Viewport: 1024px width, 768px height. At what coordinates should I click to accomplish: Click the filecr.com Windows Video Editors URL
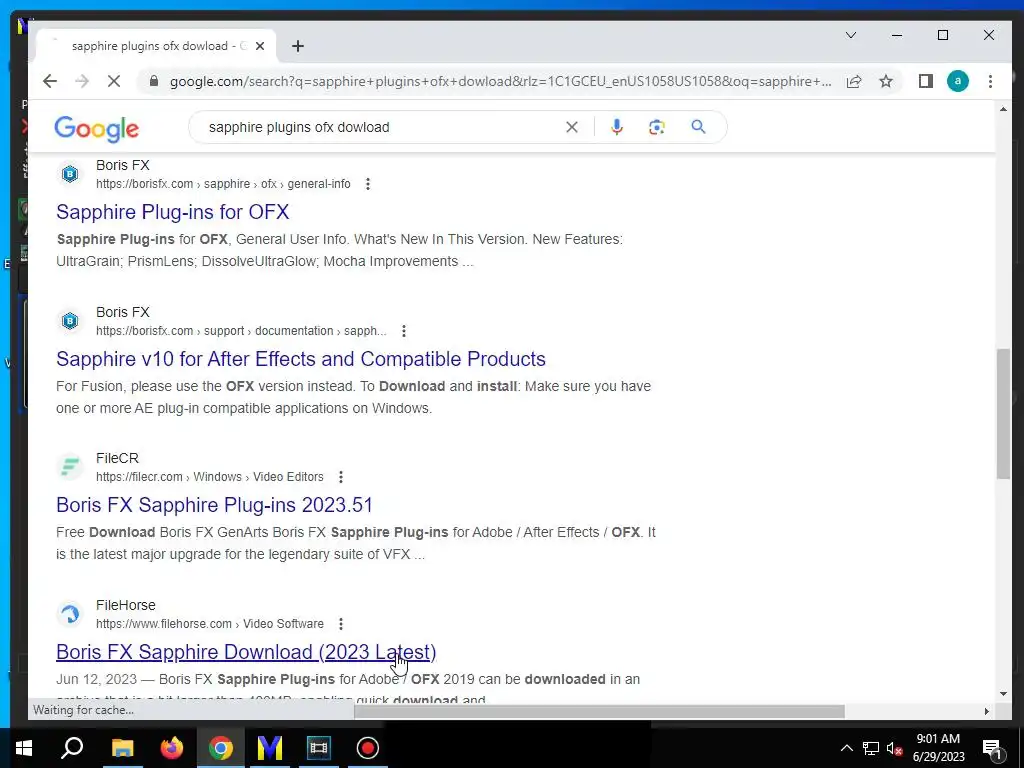click(x=210, y=477)
